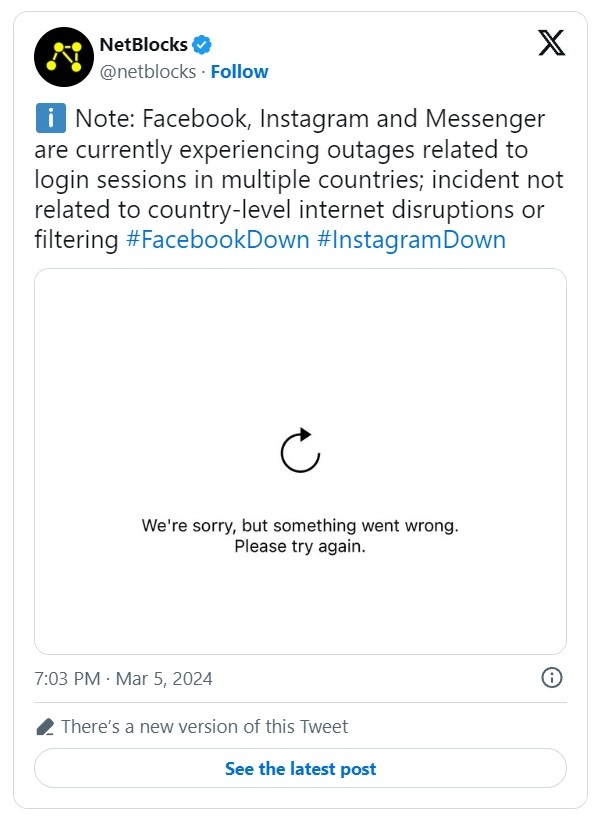The image size is (602, 824).
Task: Click the "Please try again." text
Action: (300, 547)
